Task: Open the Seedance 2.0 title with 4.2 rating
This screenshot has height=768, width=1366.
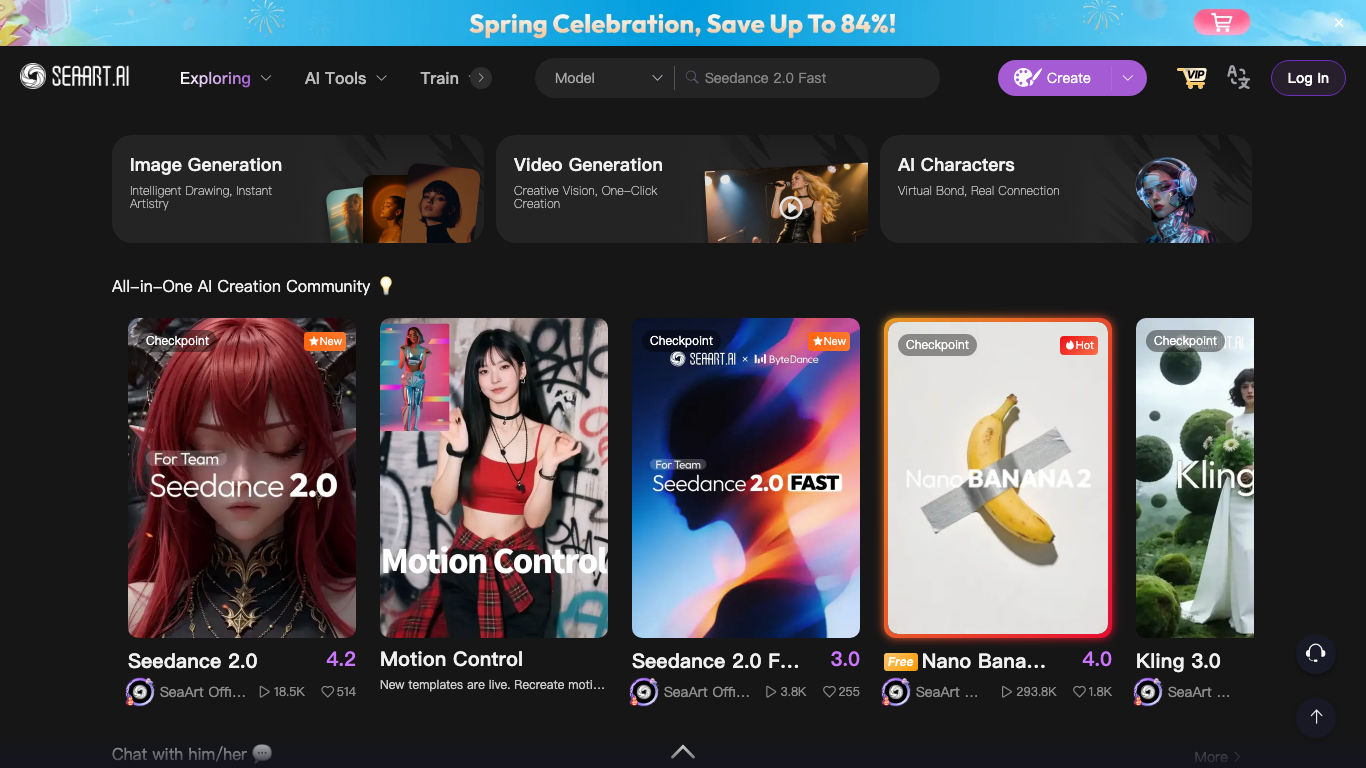Action: 193,661
